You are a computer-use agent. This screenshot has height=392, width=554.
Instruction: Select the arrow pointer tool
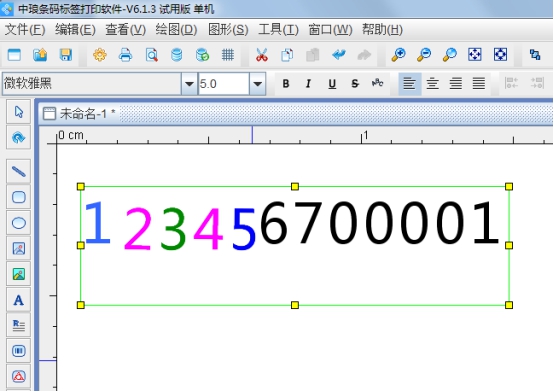coord(18,112)
